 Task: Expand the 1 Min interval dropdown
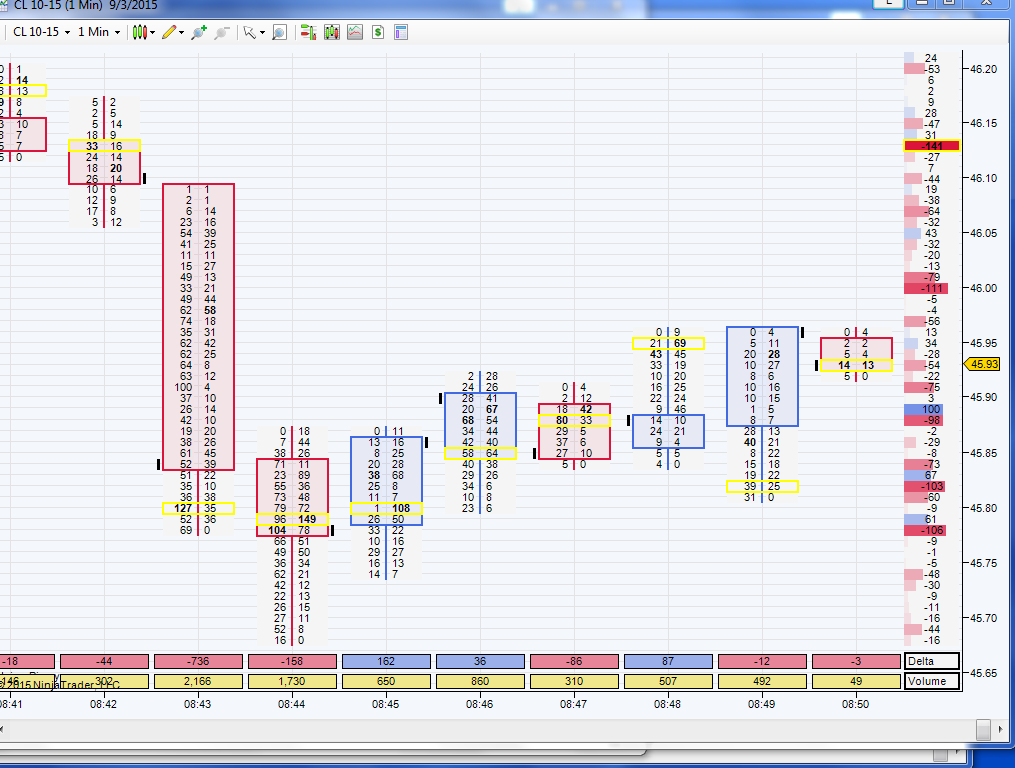[99, 32]
